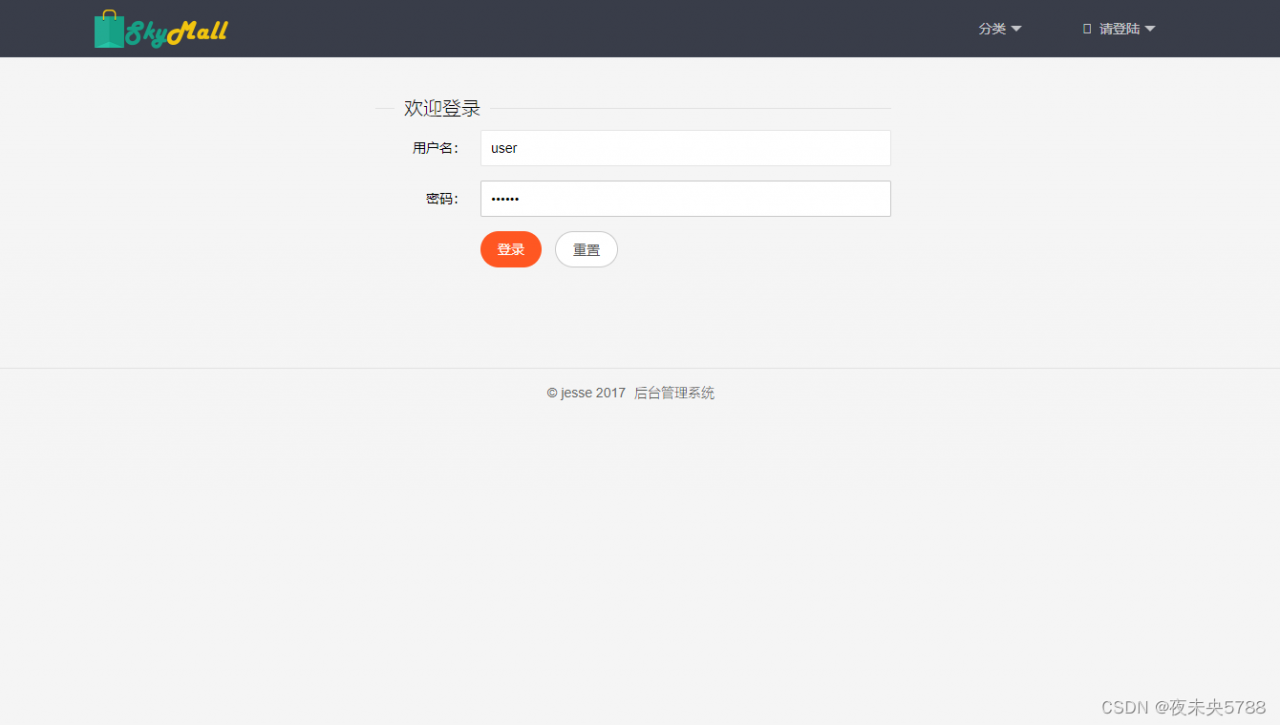Click into the 密码 password field
The height and width of the screenshot is (725, 1280).
click(x=685, y=199)
